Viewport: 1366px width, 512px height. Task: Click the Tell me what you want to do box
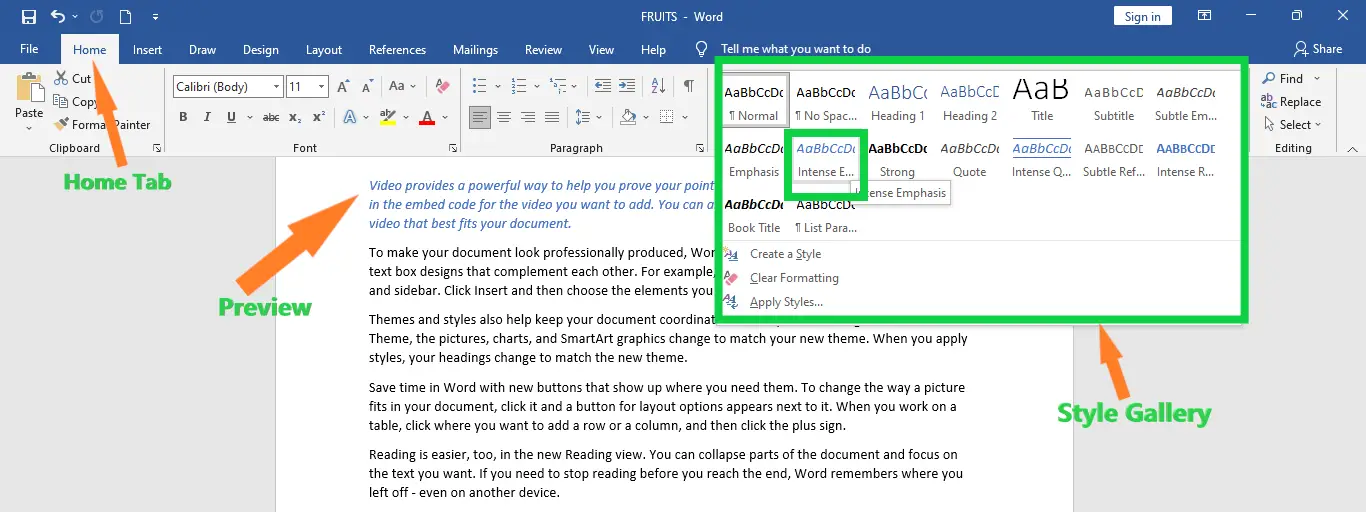(x=795, y=49)
